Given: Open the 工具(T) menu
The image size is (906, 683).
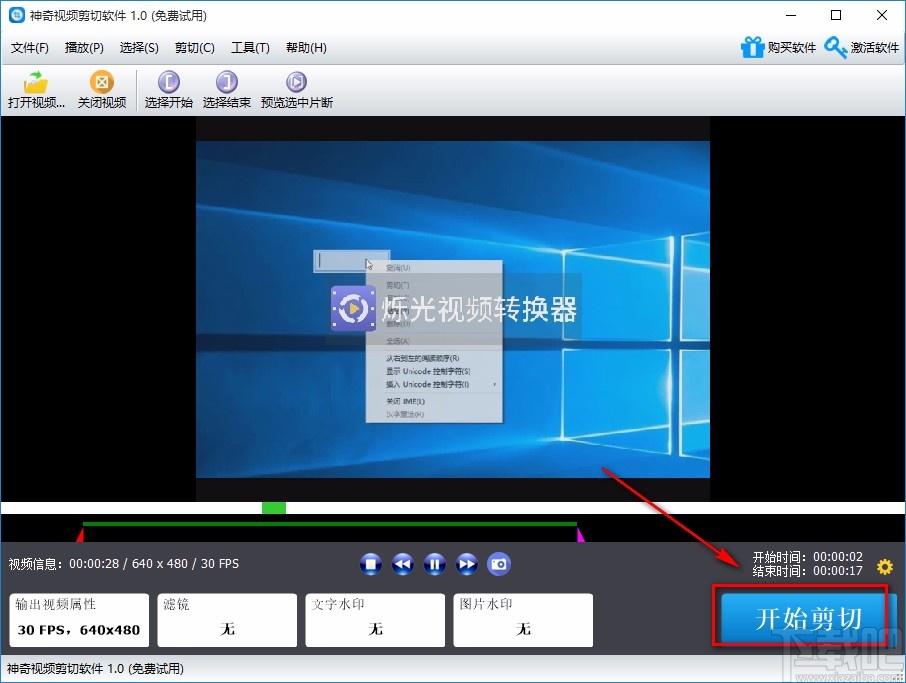Looking at the screenshot, I should click(x=250, y=47).
